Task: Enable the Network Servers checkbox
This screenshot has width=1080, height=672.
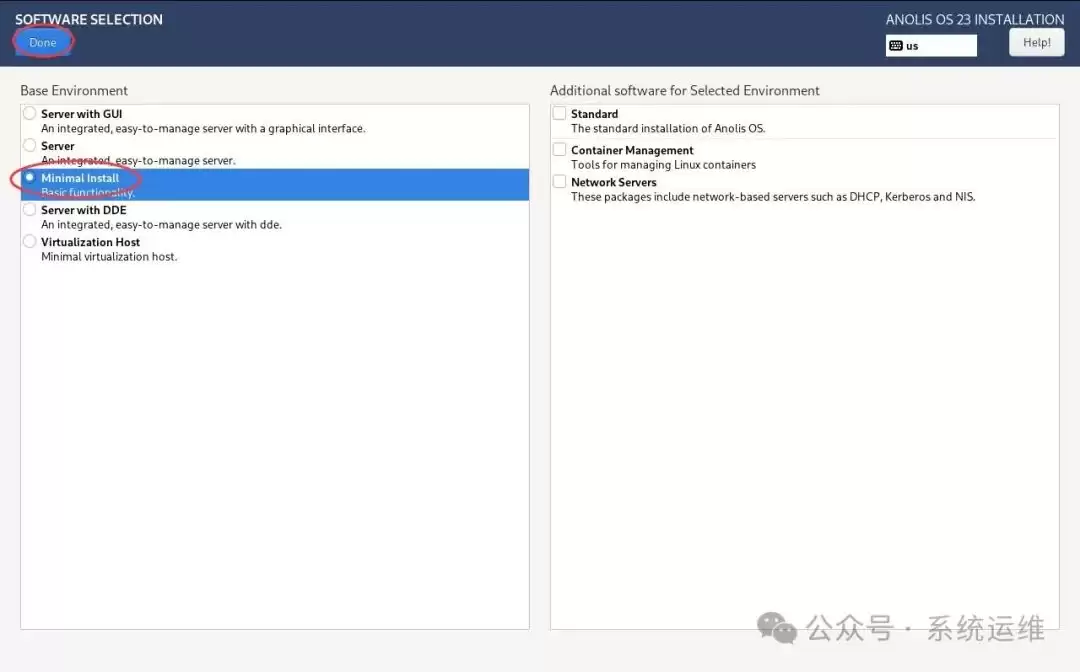Action: point(559,181)
